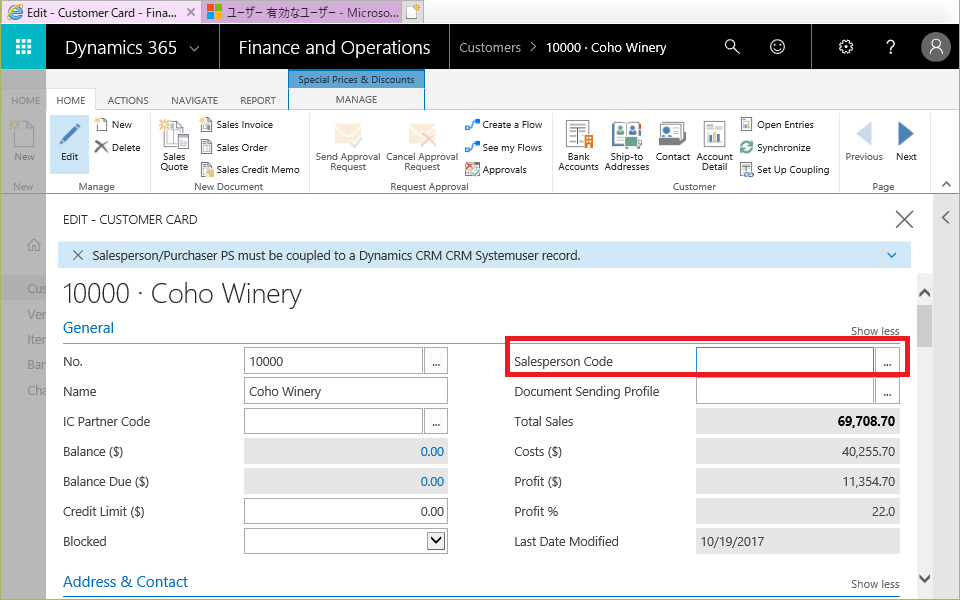
Task: Expand the side pane arrow
Action: pyautogui.click(x=946, y=217)
